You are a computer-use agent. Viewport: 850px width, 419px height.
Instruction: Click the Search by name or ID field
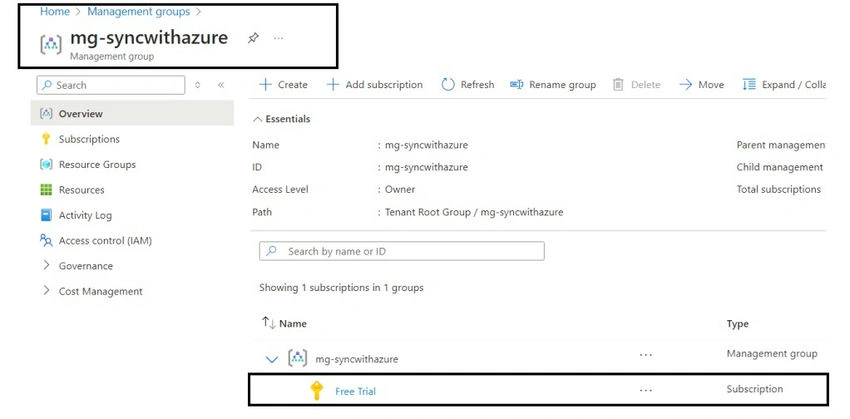402,251
